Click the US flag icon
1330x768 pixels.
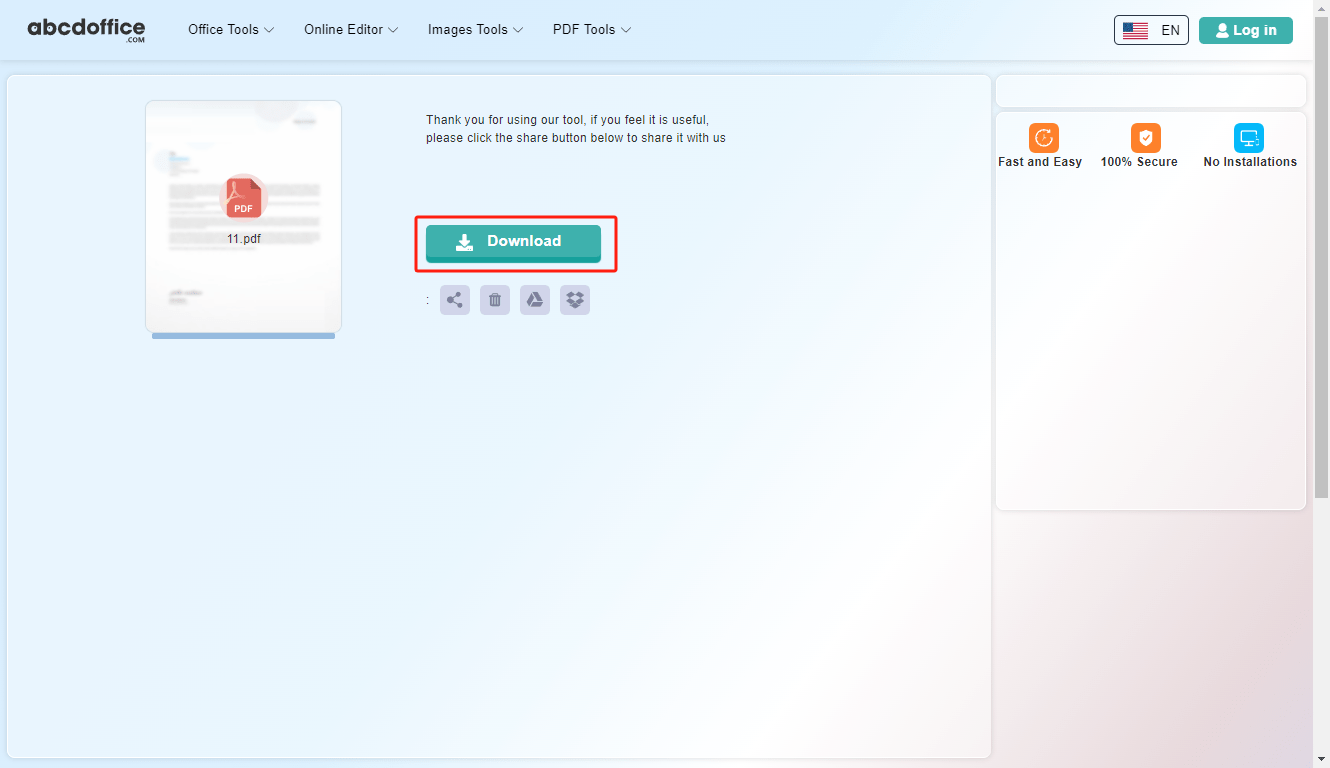(x=1135, y=31)
